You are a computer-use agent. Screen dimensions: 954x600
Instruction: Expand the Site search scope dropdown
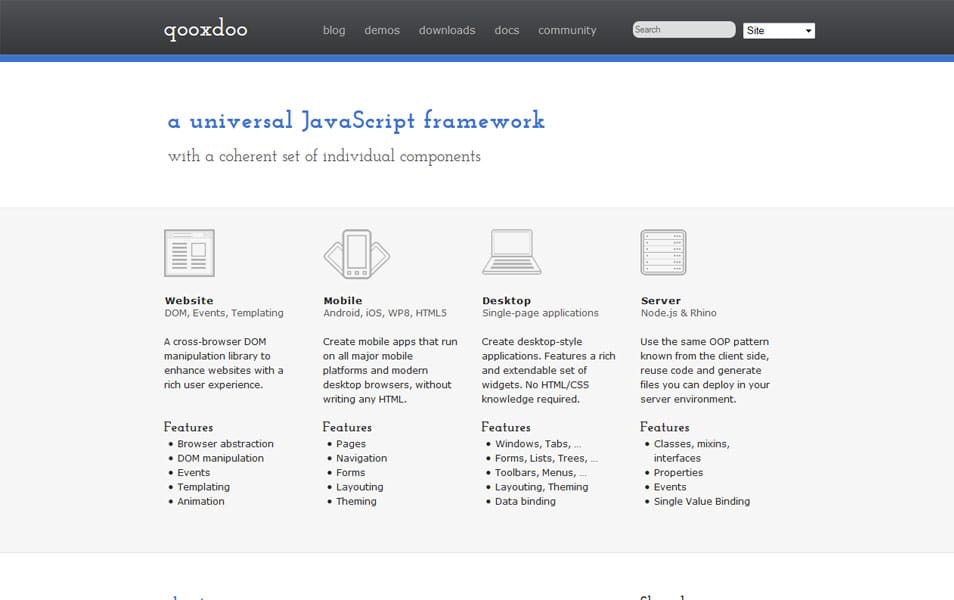[779, 30]
